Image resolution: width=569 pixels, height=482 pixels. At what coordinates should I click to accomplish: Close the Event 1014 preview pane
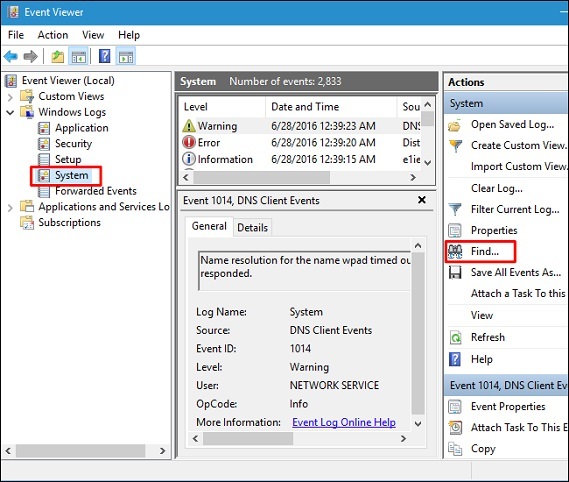pos(422,200)
